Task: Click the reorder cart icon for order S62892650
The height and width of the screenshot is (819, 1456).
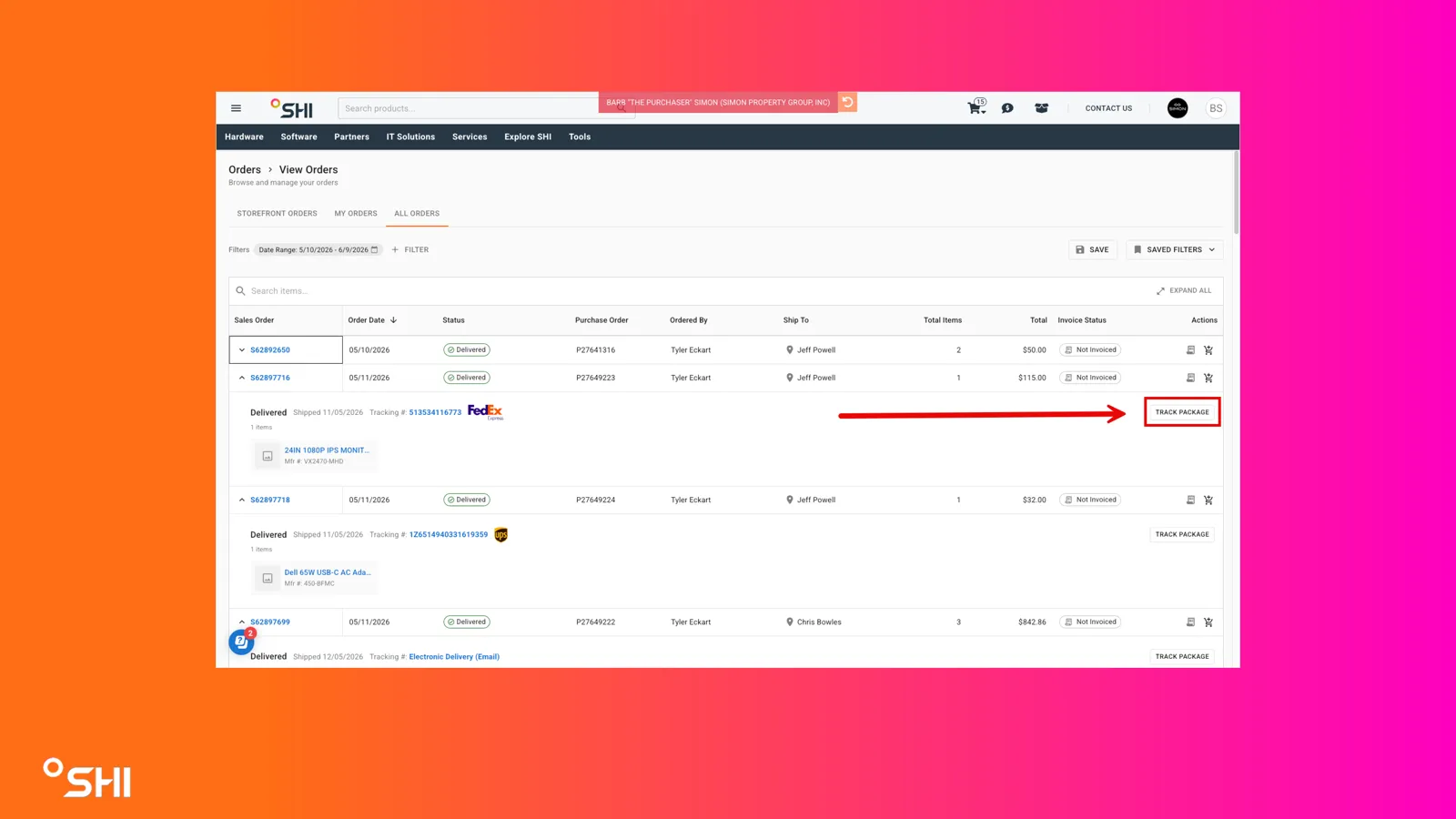Action: (x=1208, y=350)
